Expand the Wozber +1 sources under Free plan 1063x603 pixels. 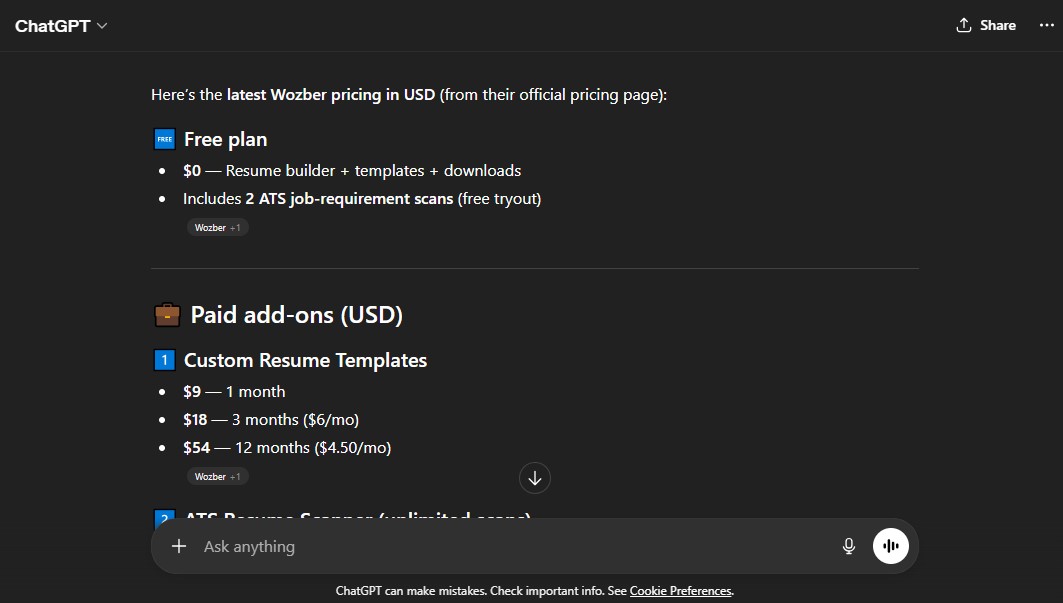click(217, 227)
